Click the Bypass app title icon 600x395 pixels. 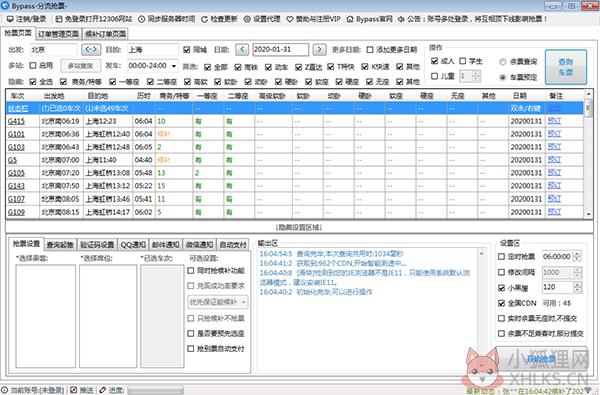click(x=5, y=5)
